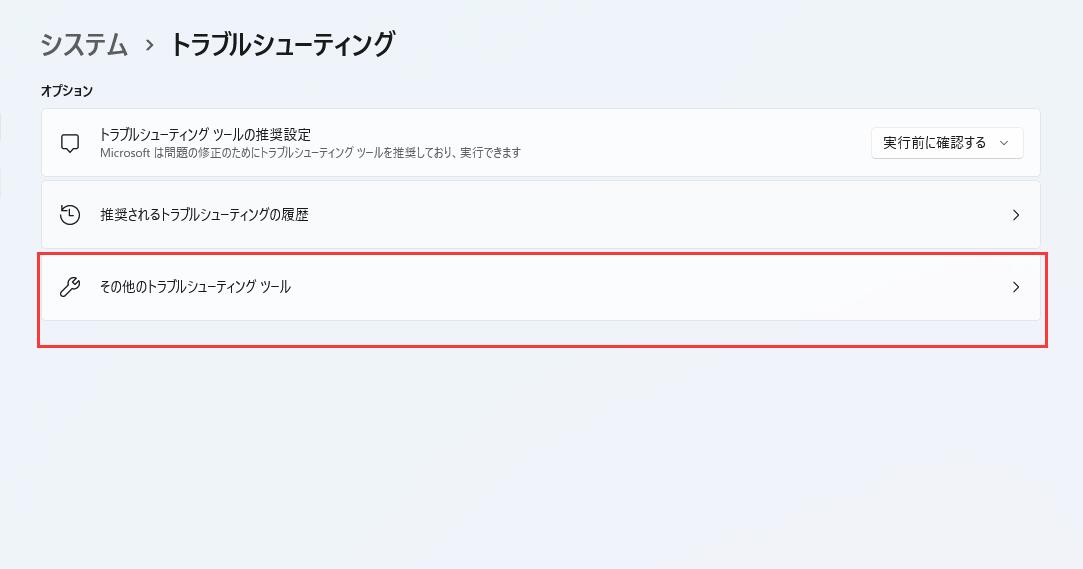Click the オプション section heading
The height and width of the screenshot is (569, 1083).
point(67,91)
